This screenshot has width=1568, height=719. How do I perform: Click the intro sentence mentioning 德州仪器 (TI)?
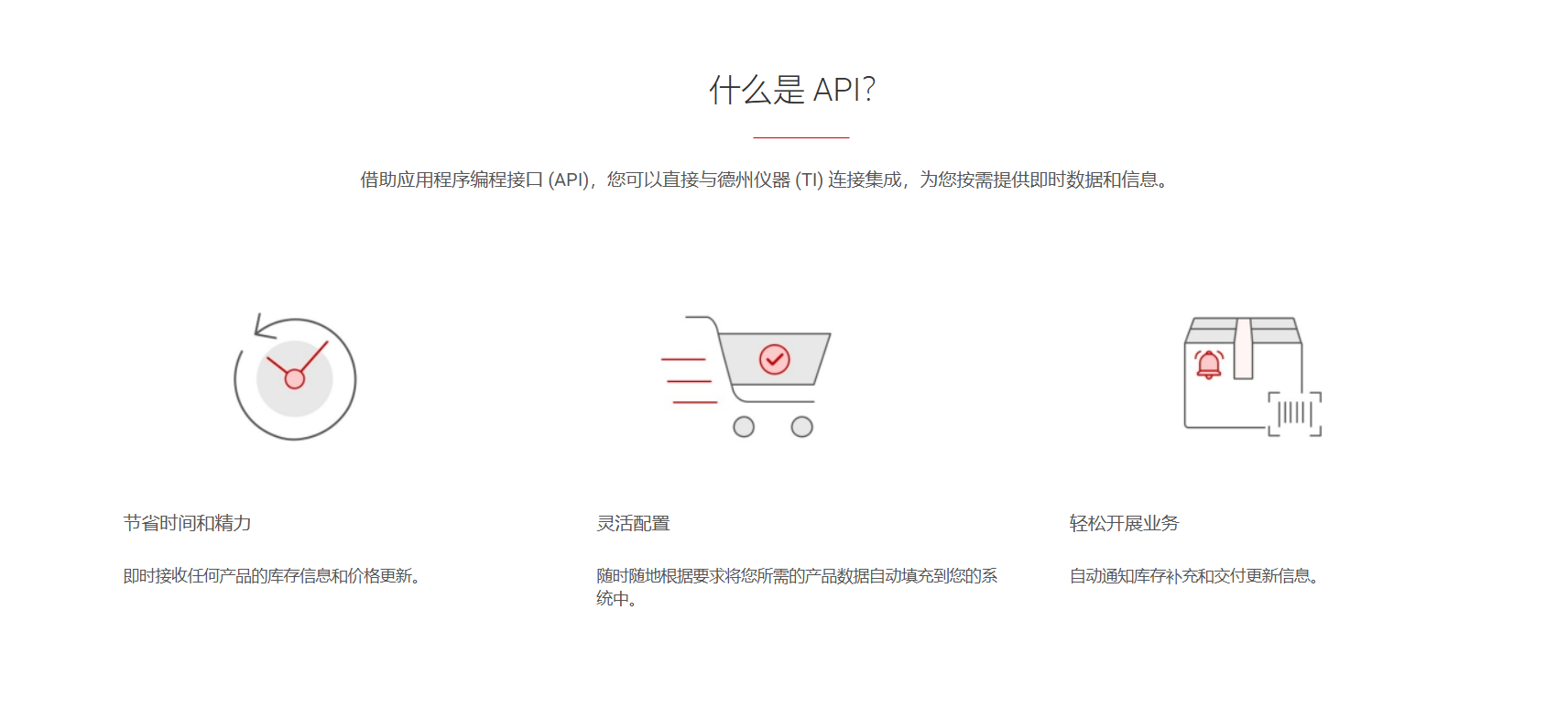766,180
